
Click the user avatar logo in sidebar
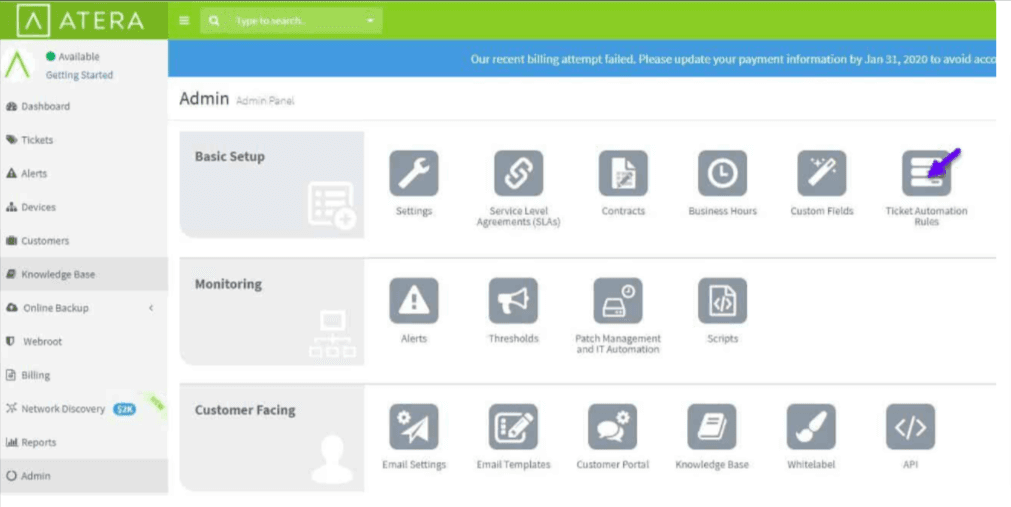(18, 64)
